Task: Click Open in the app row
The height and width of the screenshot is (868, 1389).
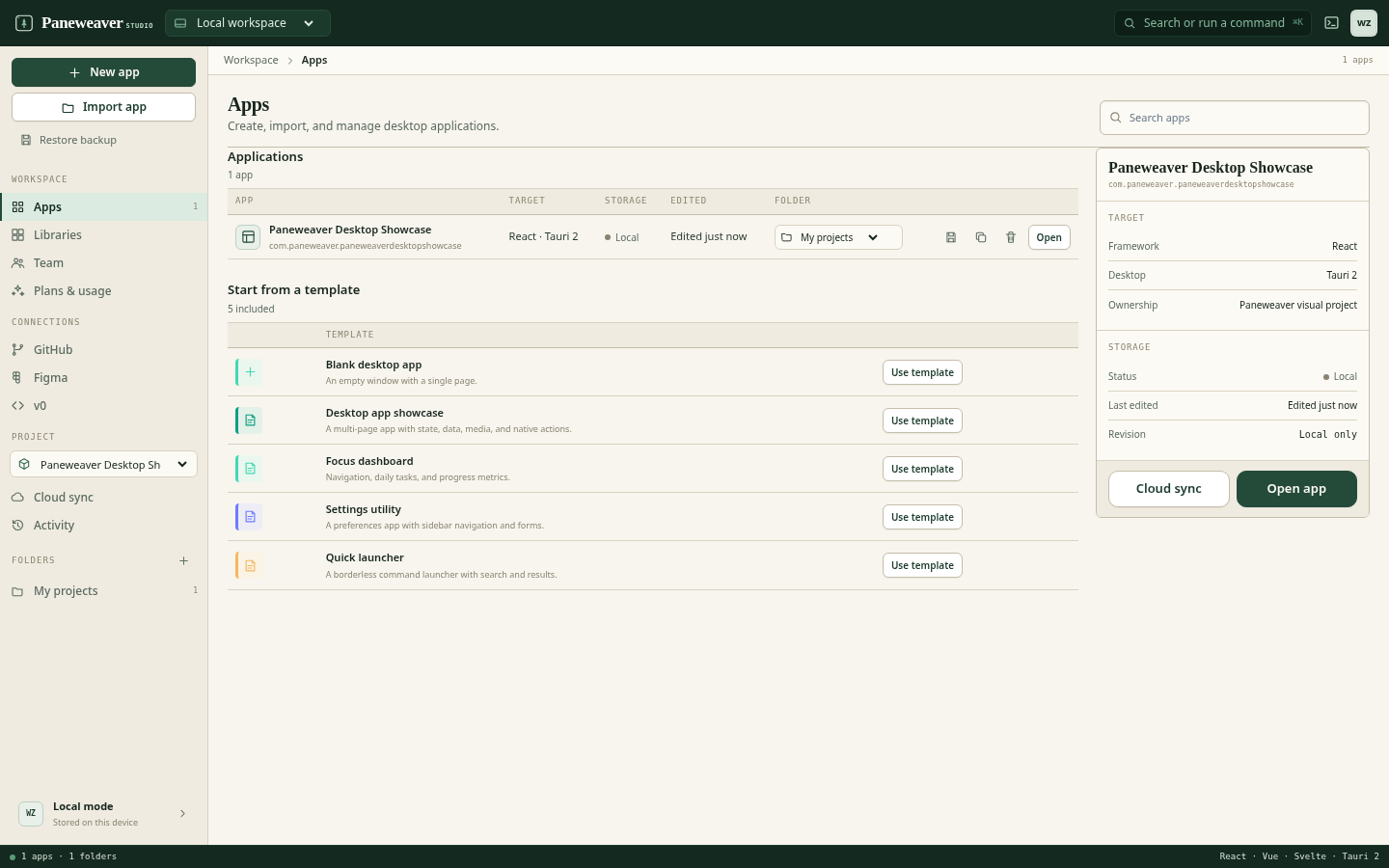Action: [1049, 237]
